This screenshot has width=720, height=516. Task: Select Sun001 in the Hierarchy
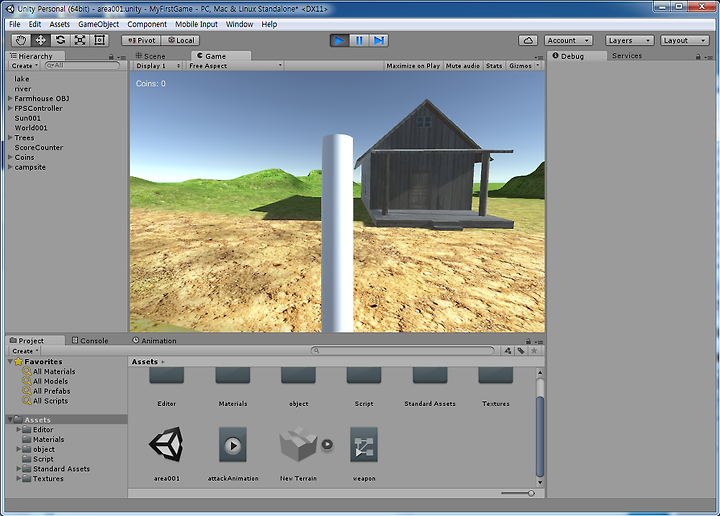click(28, 118)
